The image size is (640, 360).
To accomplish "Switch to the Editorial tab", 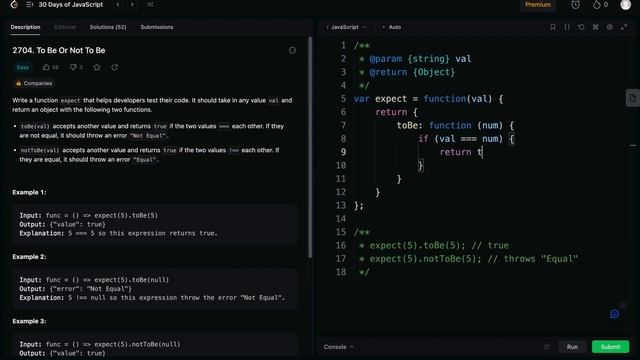I will [65, 27].
